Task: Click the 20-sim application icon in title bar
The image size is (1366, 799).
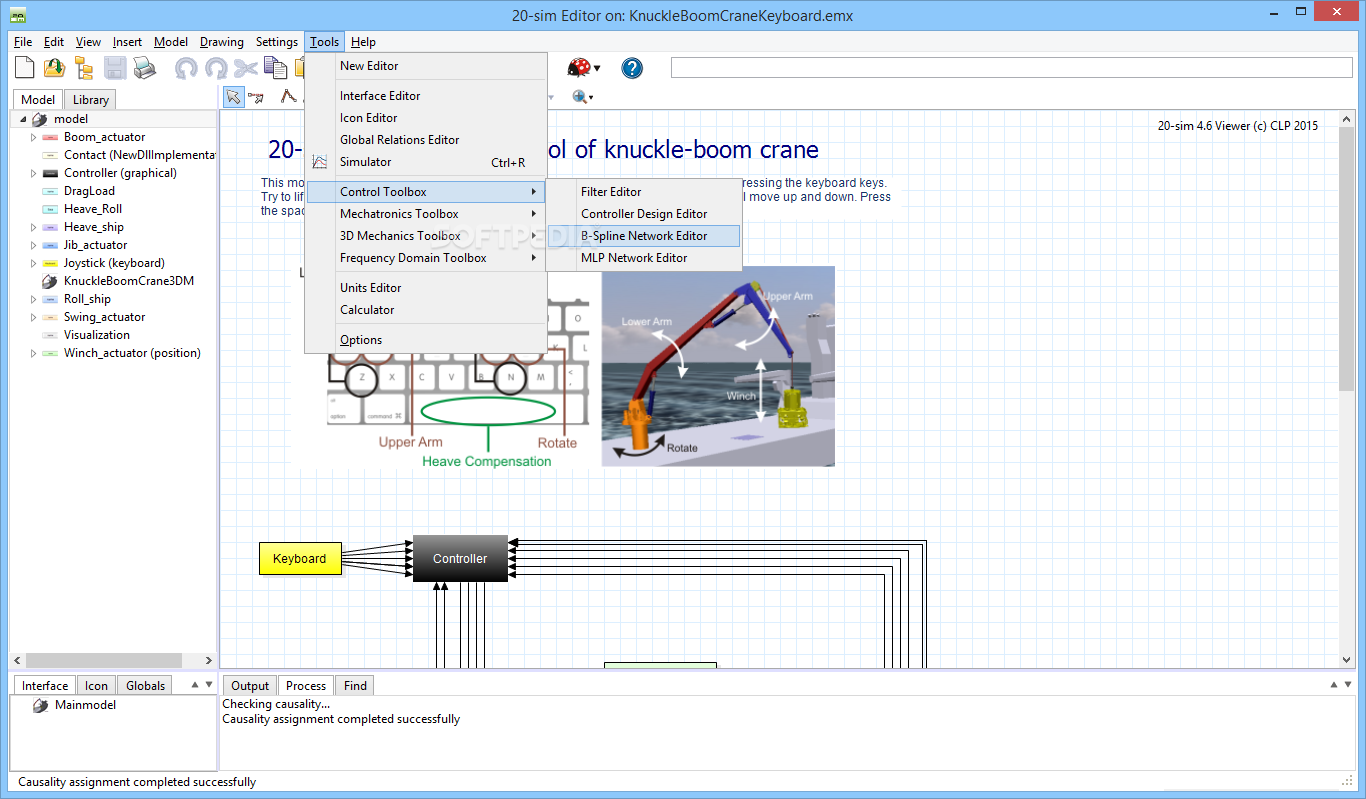Action: (17, 15)
